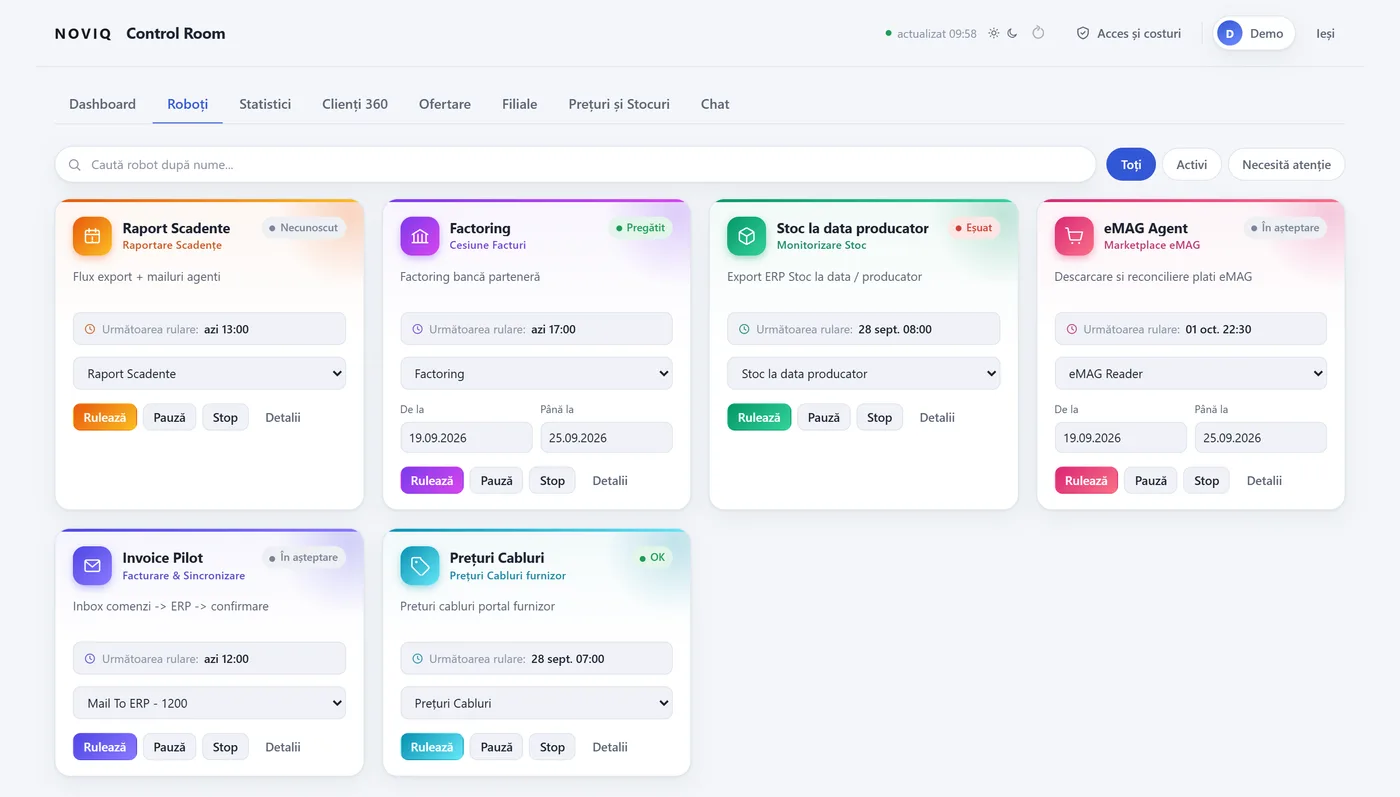Click the refresh icon beside theme icons
The height and width of the screenshot is (797, 1400).
point(1038,33)
